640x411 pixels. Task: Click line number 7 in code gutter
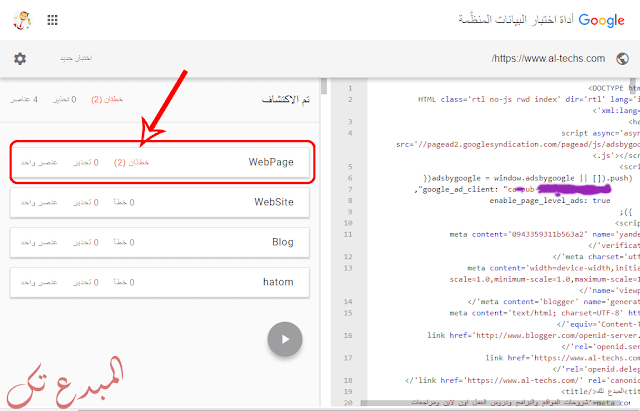click(349, 188)
